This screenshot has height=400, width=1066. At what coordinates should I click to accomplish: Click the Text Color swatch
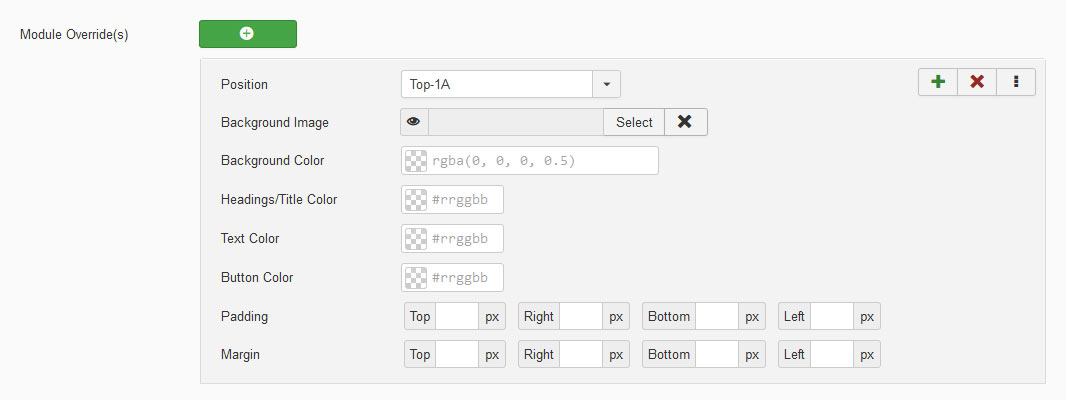pos(416,239)
